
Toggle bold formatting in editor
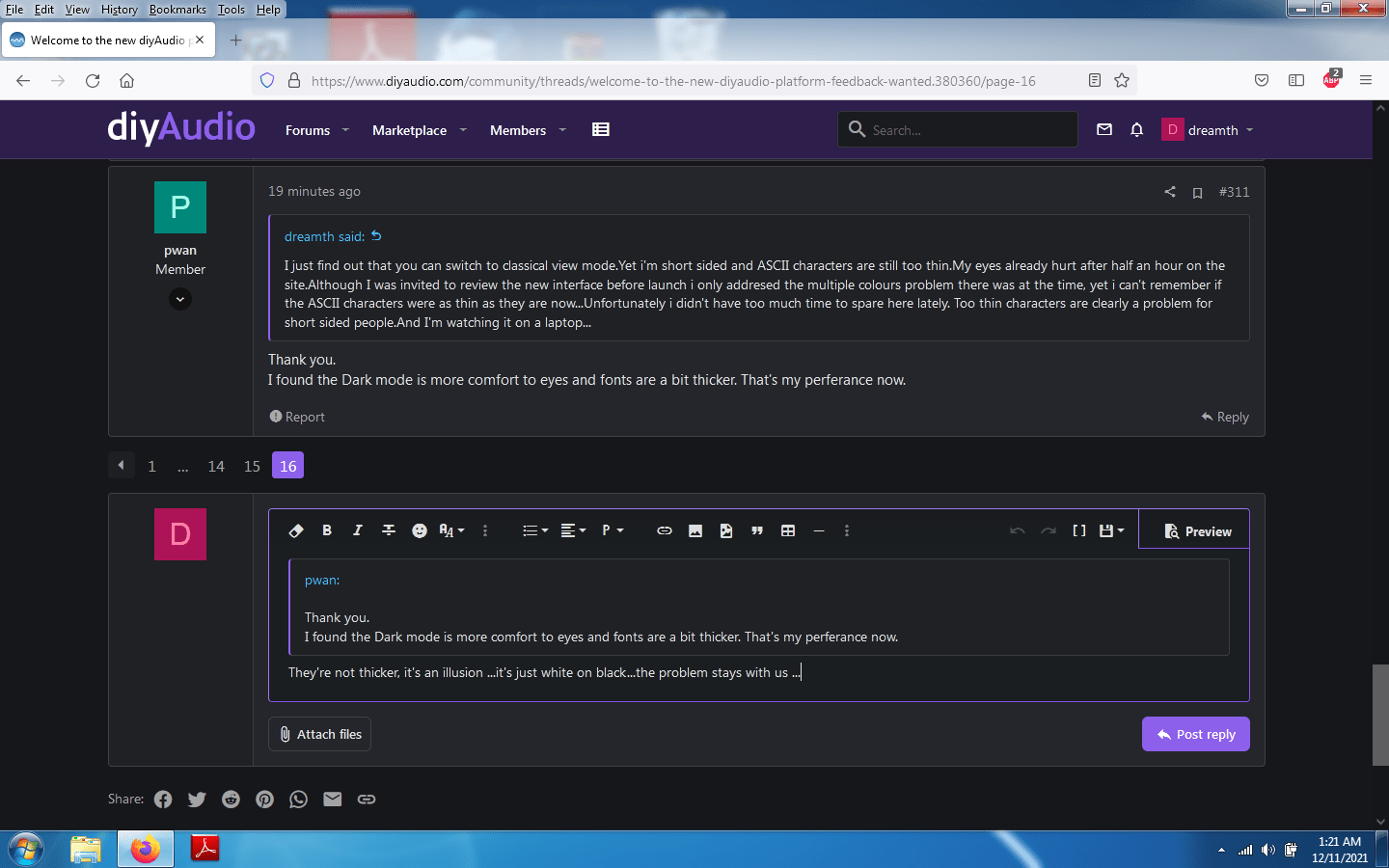point(327,530)
